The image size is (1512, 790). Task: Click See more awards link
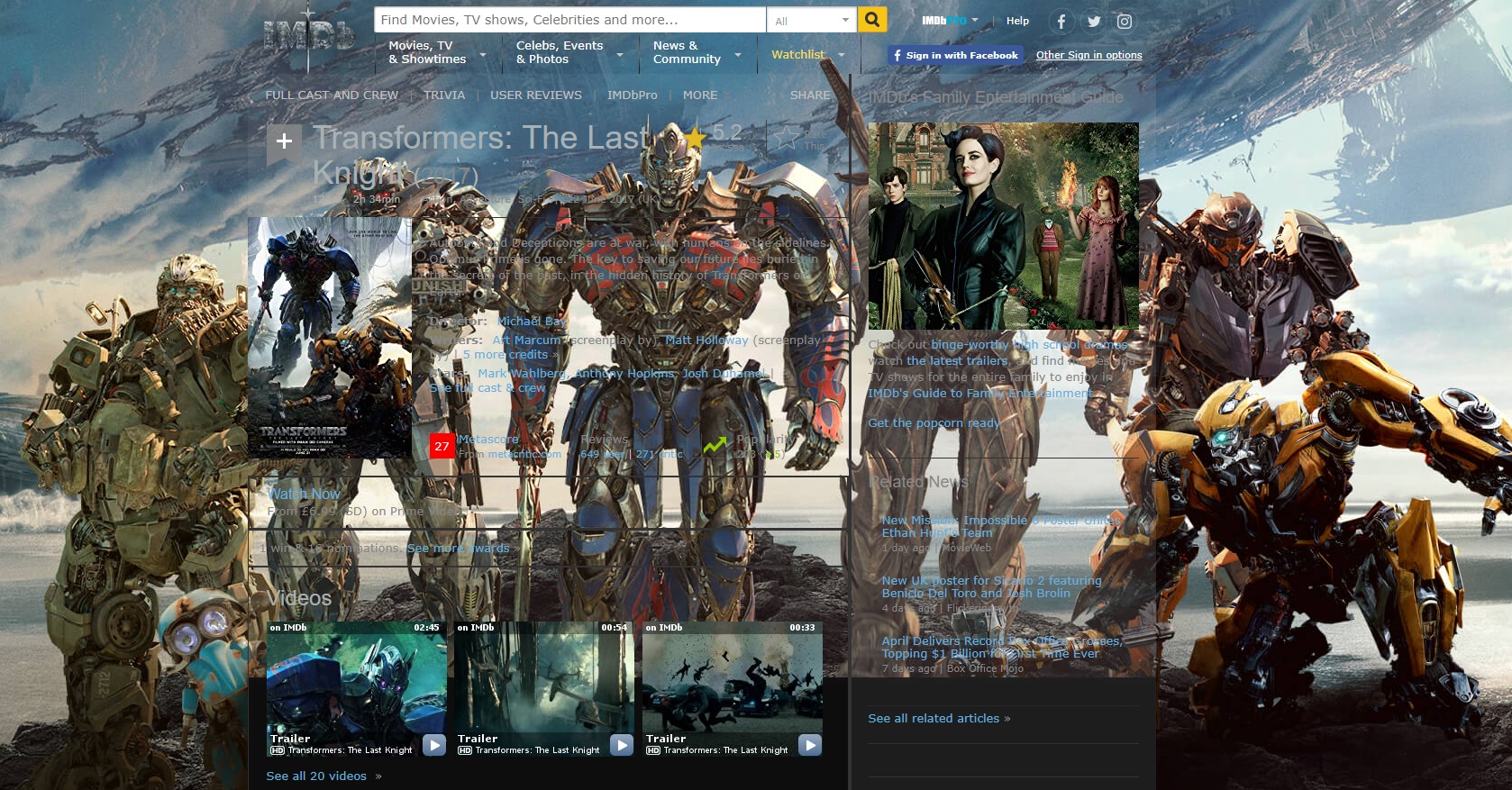click(x=459, y=549)
